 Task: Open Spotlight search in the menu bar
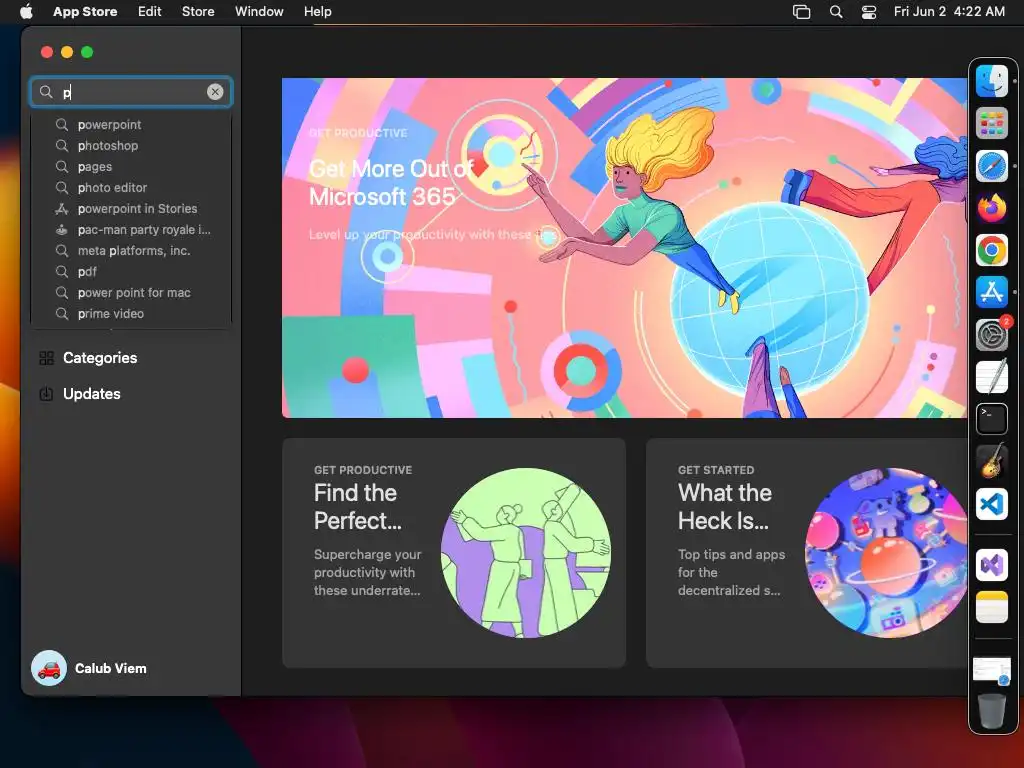point(836,12)
